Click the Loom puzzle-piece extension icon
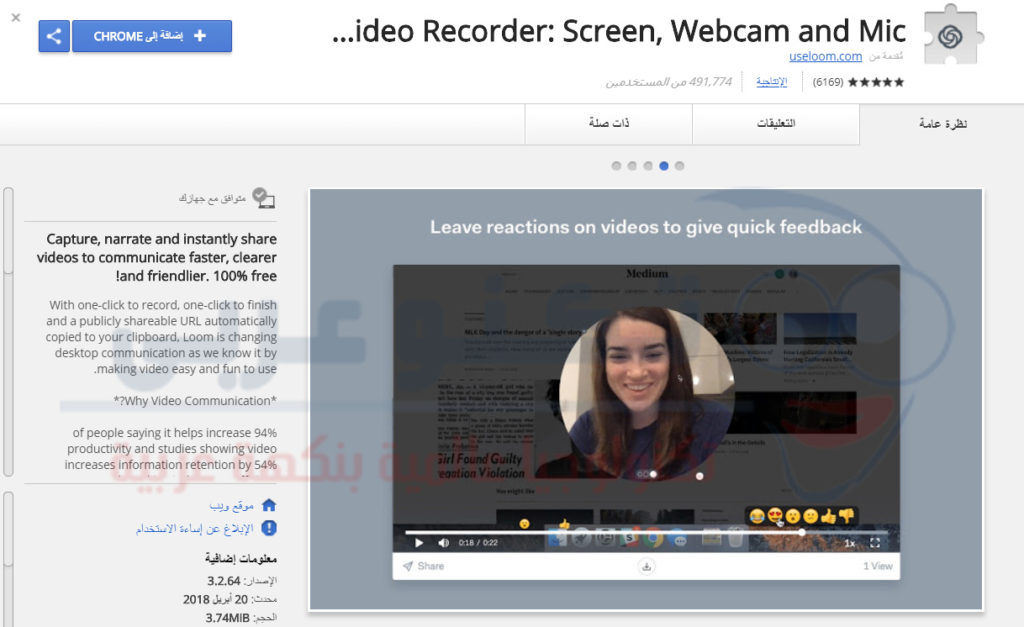 (953, 35)
